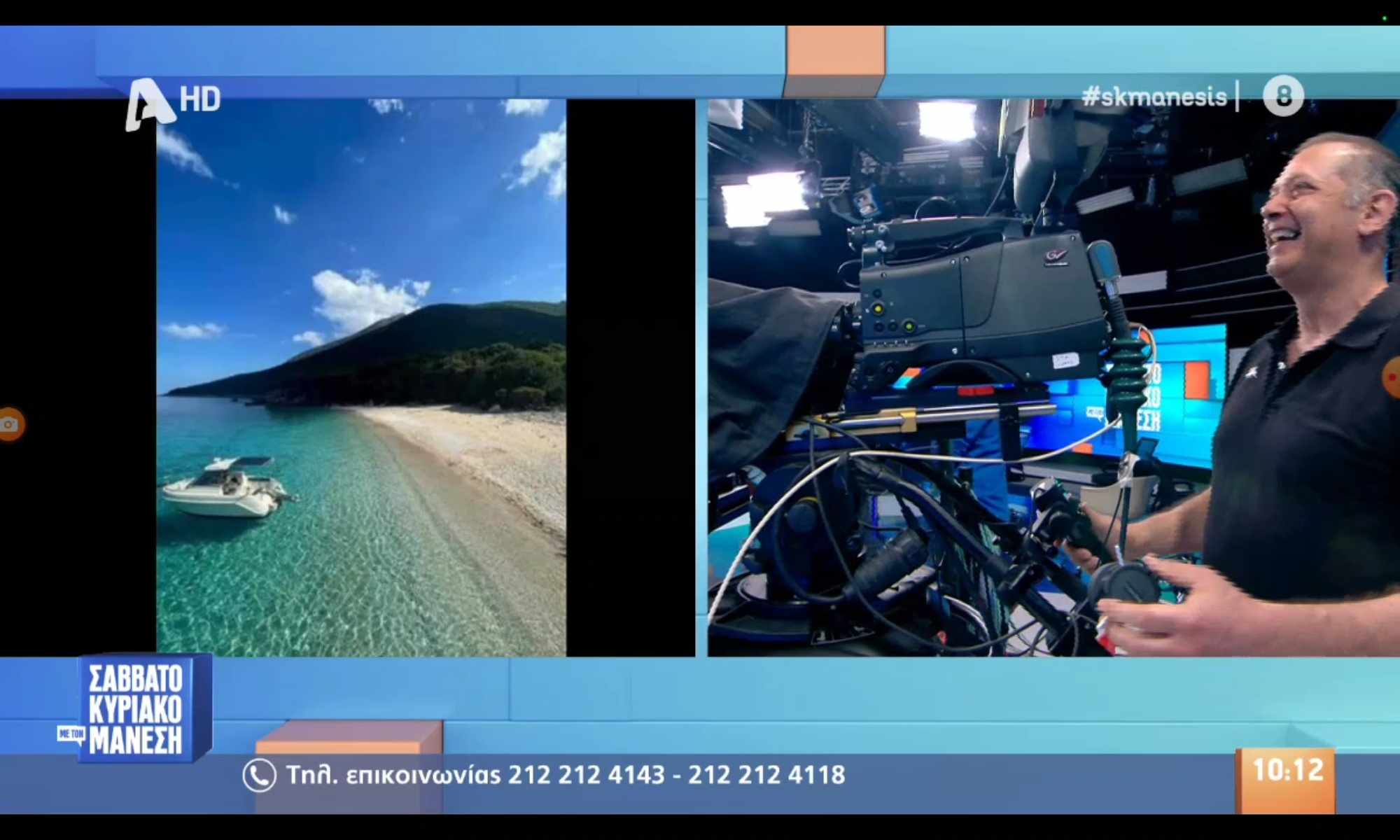The width and height of the screenshot is (1400, 840).
Task: Tap the floating camera screenshot button
Action: click(10, 424)
